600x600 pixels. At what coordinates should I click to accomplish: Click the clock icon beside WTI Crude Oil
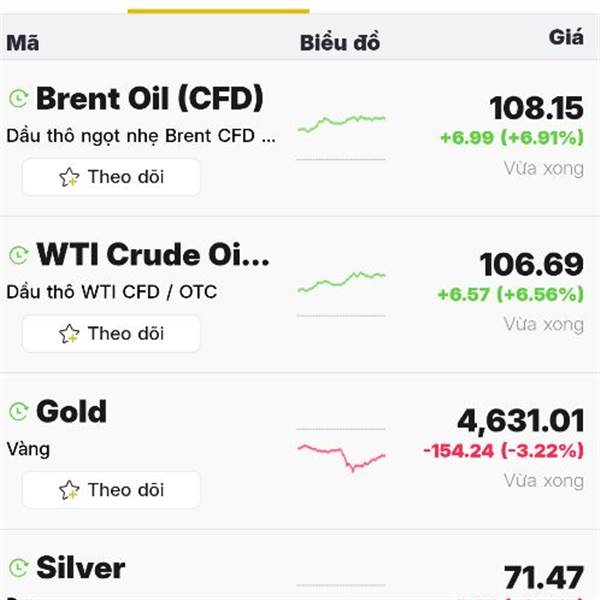(x=18, y=256)
